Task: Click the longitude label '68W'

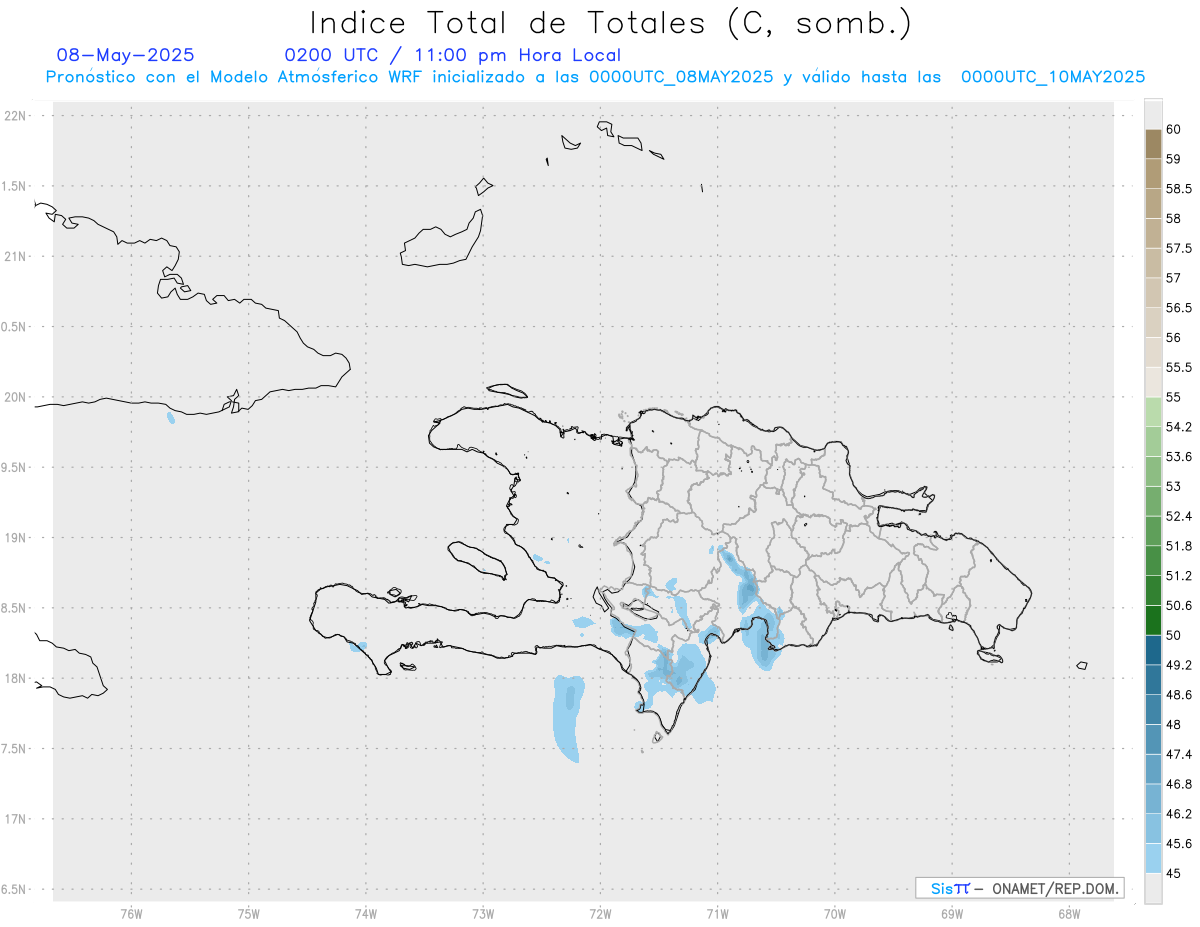Action: tap(1069, 913)
